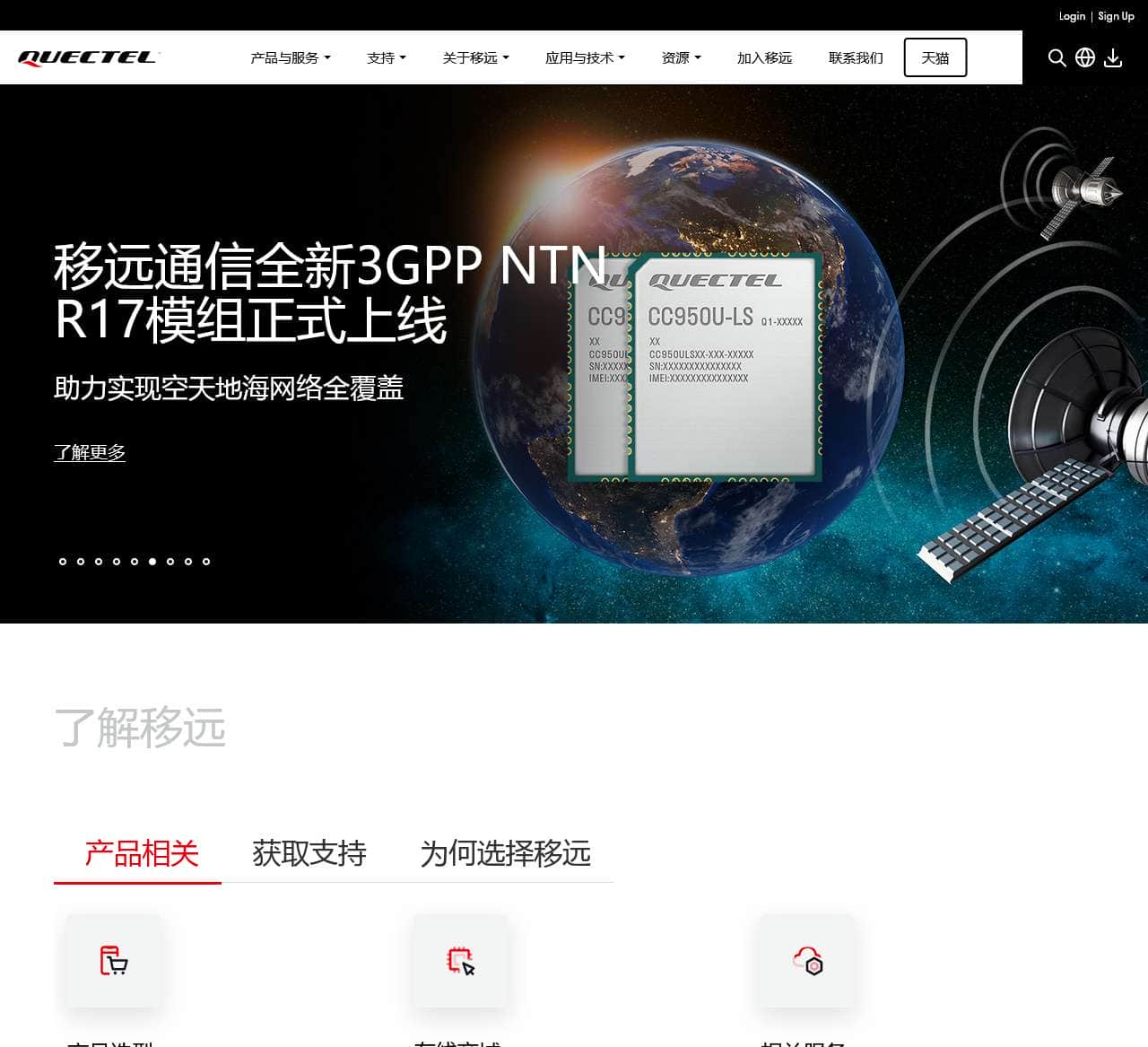Click the banner headline 移远通信全新3GPP NTN
The height and width of the screenshot is (1047, 1148).
point(330,266)
